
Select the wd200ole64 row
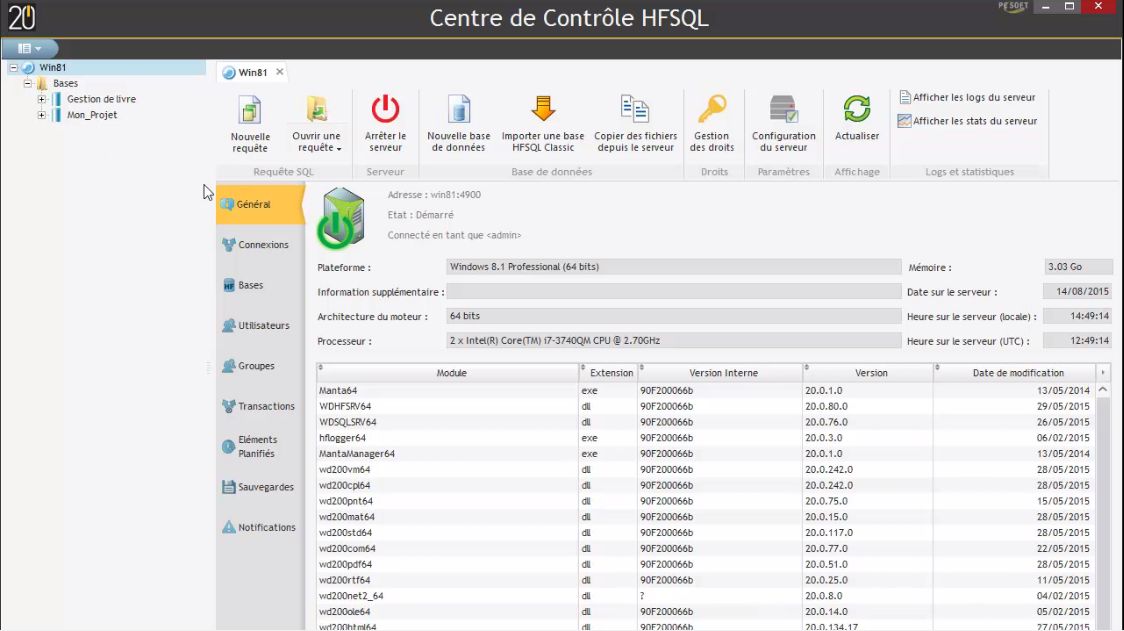coord(705,612)
